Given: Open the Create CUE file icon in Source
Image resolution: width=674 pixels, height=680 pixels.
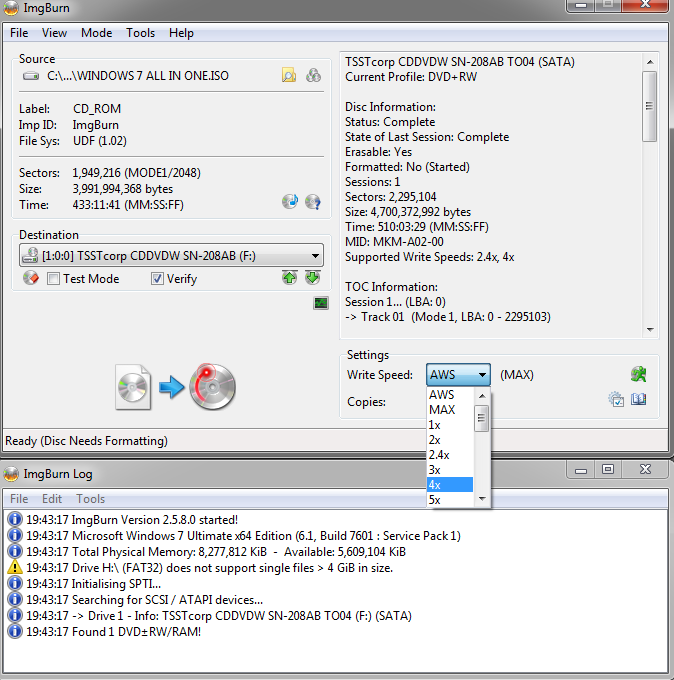Looking at the screenshot, I should (313, 75).
